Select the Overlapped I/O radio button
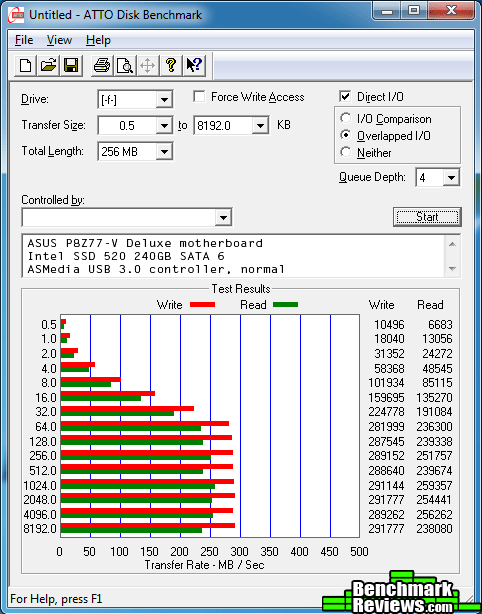Image resolution: width=482 pixels, height=614 pixels. [346, 135]
